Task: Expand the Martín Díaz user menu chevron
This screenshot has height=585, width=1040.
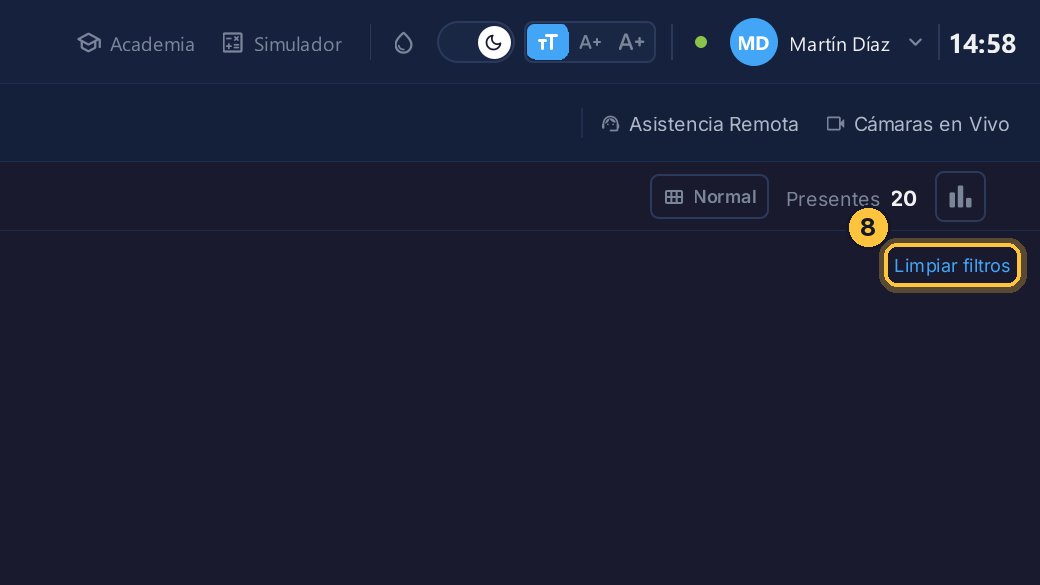Action: pyautogui.click(x=915, y=42)
